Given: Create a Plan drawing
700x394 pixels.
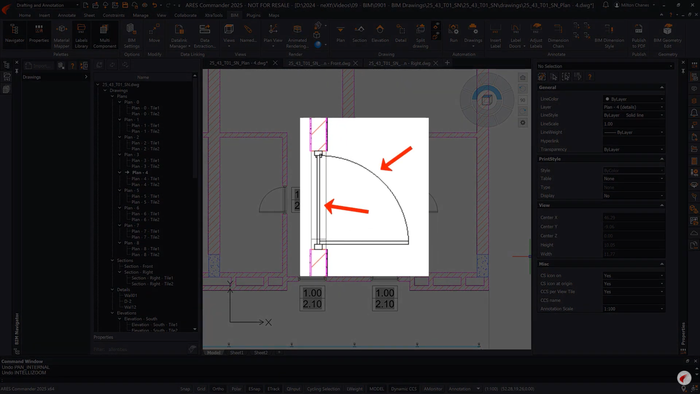Looking at the screenshot, I should [340, 34].
